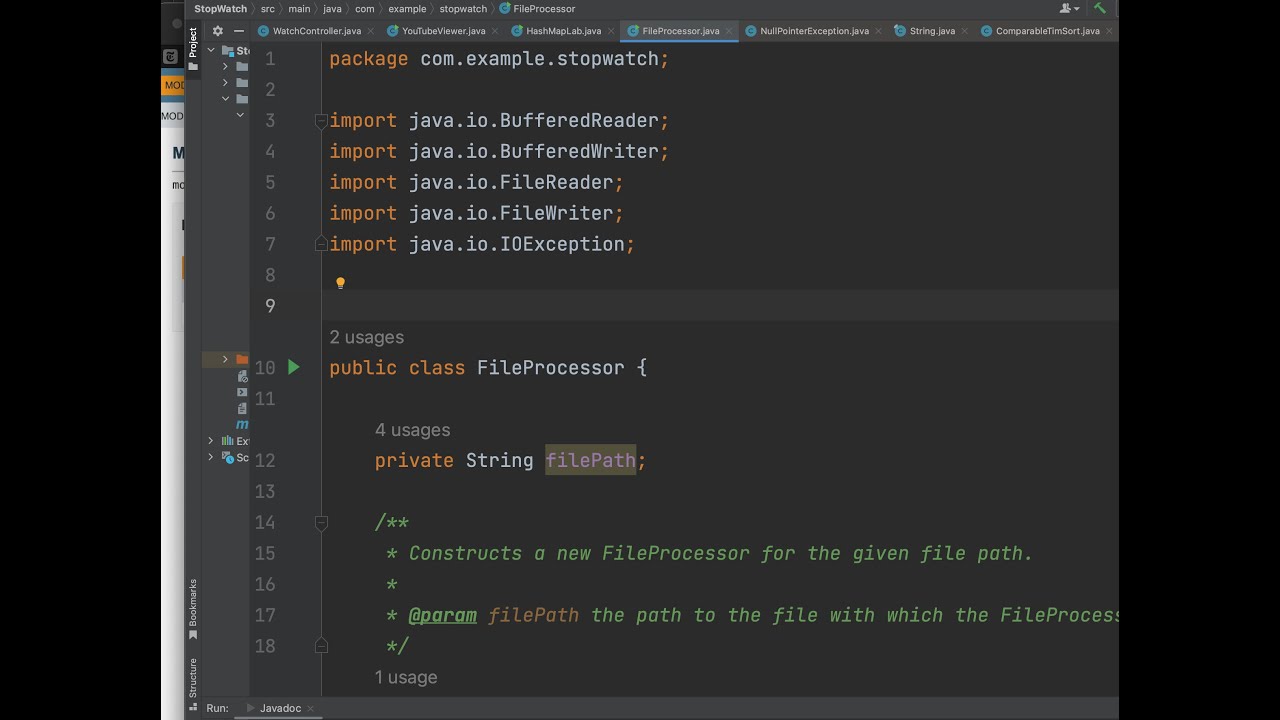Click java in the breadcrumb path

click(x=332, y=9)
